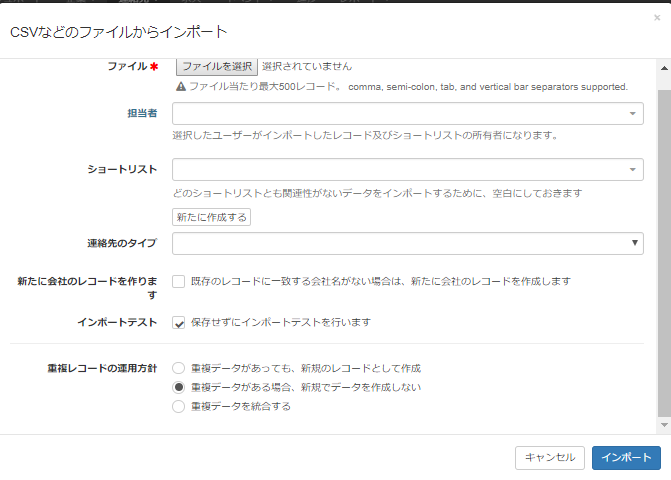Screen dimensions: 671x480
Task: Uncheck the インポートテスト checkbox
Action: [178, 322]
